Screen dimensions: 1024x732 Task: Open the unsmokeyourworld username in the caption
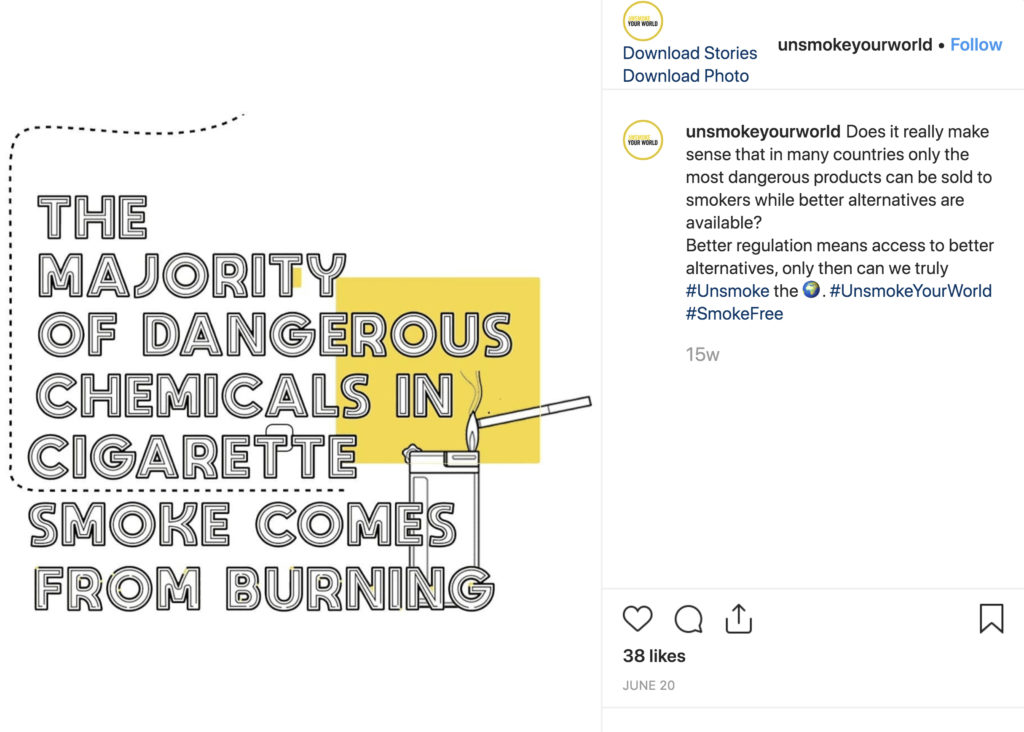click(x=763, y=131)
